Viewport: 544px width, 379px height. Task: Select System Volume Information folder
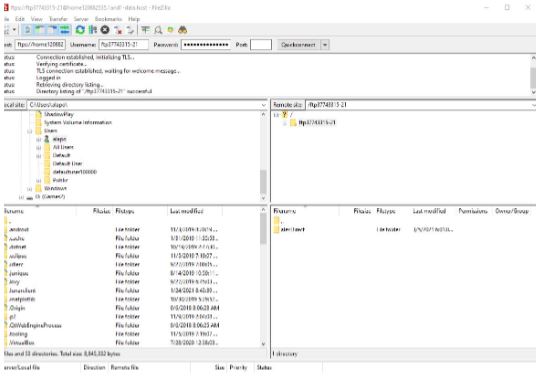[78, 123]
